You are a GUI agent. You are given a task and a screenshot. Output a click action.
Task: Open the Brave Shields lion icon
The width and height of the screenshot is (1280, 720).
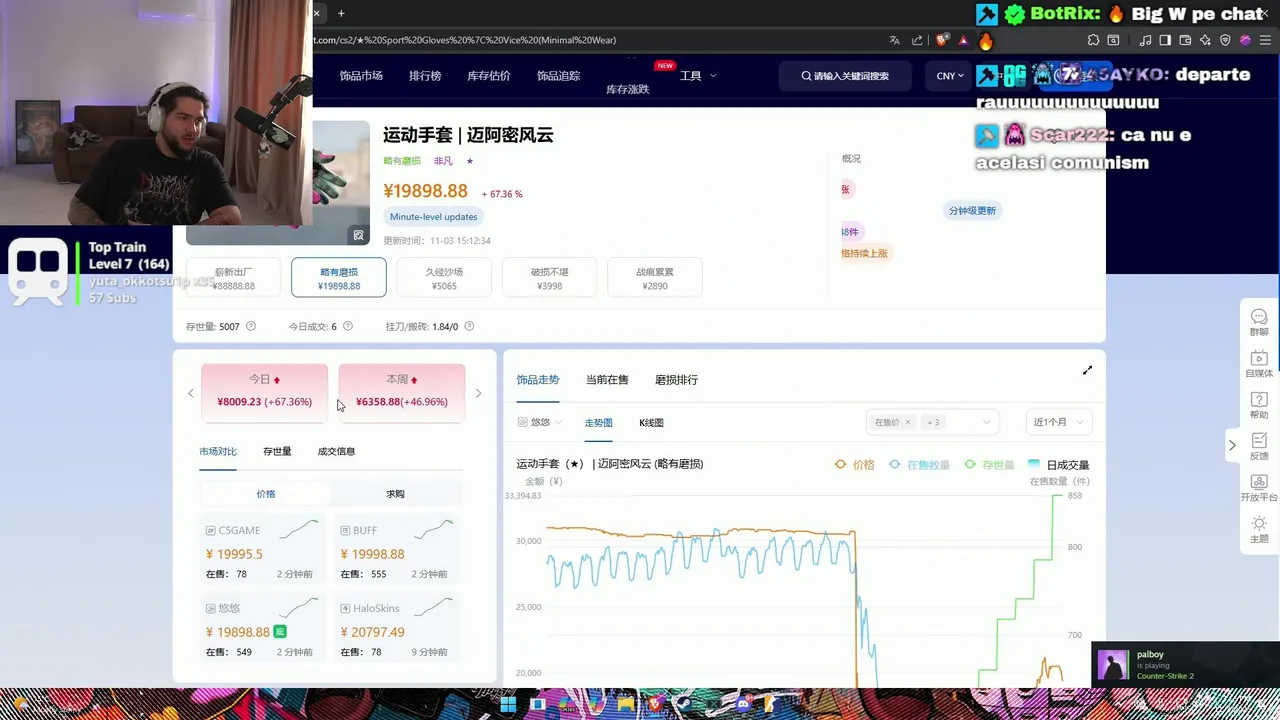click(942, 40)
